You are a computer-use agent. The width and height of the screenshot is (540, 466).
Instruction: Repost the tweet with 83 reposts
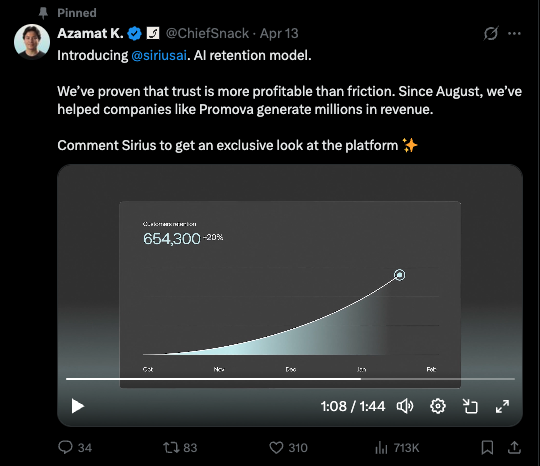click(171, 447)
